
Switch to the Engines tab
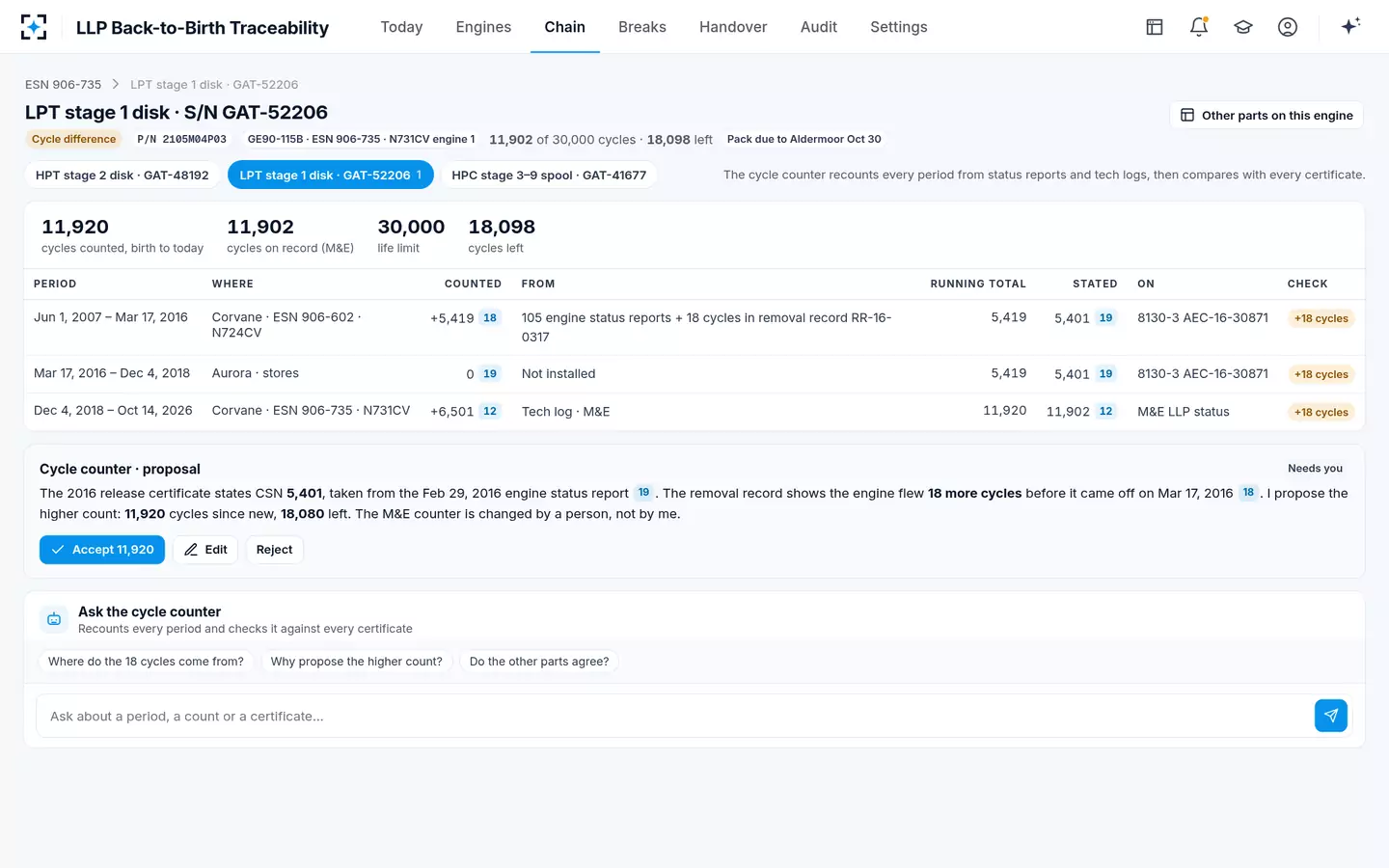click(x=483, y=27)
